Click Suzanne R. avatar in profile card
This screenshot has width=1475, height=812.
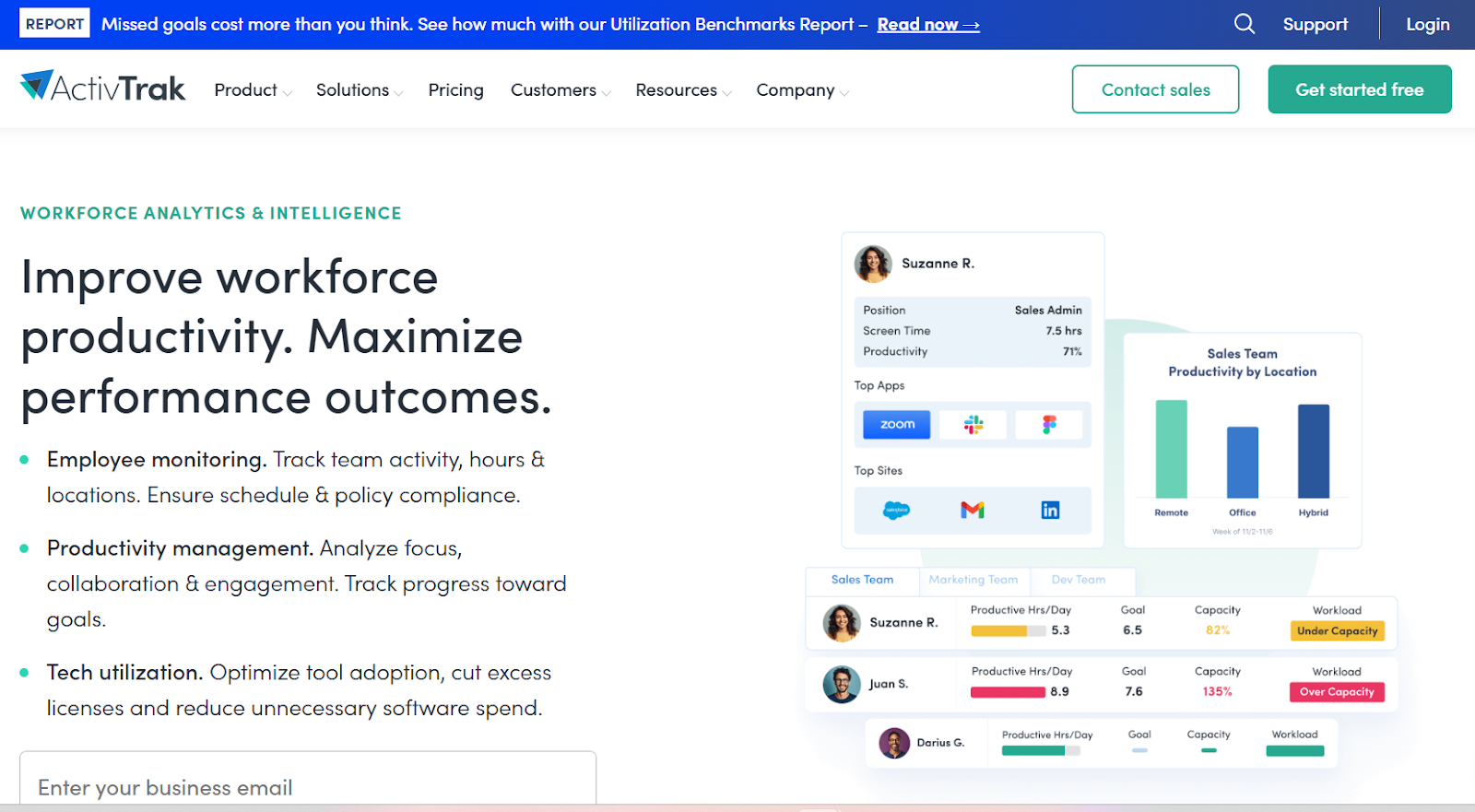pyautogui.click(x=873, y=264)
